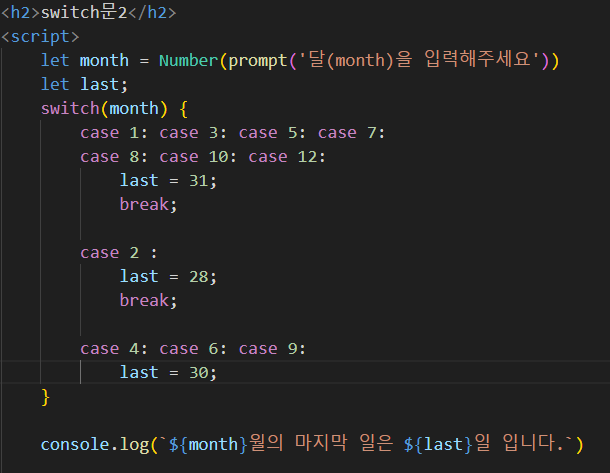The width and height of the screenshot is (610, 473).
Task: Click 'month' inside switch parentheses
Action: click(x=134, y=109)
